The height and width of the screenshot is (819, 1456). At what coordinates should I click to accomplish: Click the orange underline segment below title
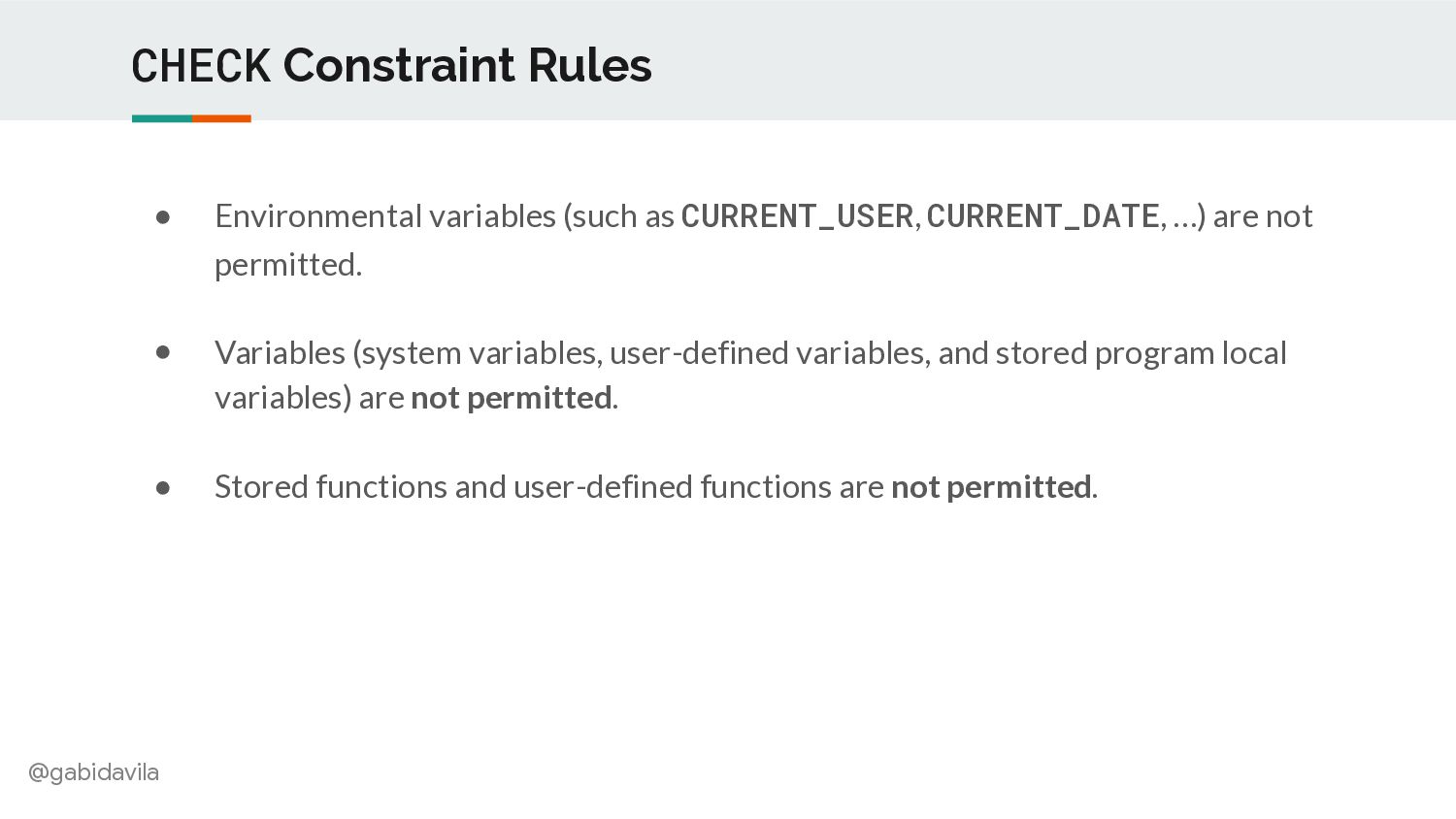coord(221,118)
